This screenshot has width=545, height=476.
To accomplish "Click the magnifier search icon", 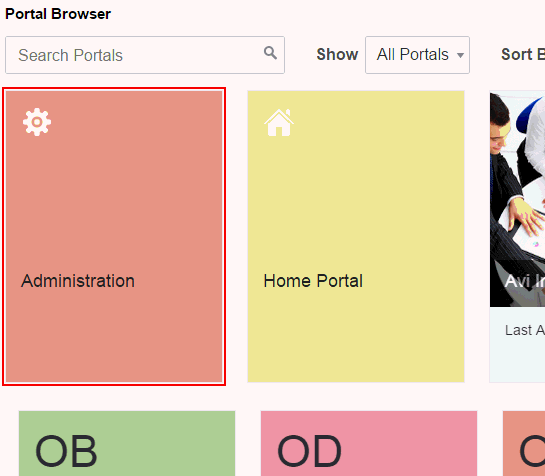I will [x=270, y=53].
